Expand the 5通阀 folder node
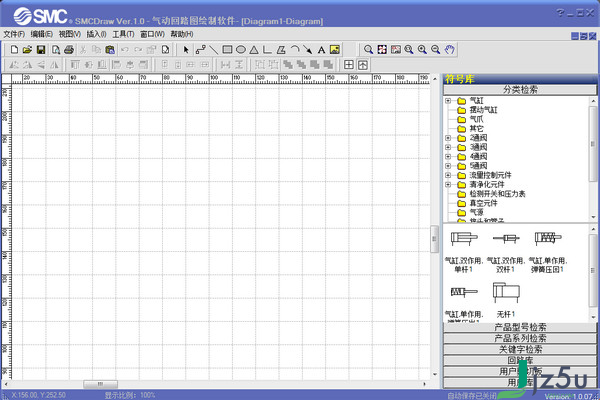 tap(448, 166)
